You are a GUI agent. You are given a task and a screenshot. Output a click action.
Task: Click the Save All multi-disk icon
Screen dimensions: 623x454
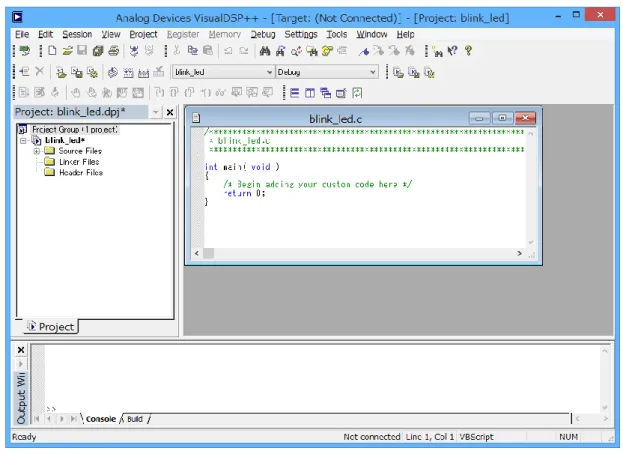(98, 50)
